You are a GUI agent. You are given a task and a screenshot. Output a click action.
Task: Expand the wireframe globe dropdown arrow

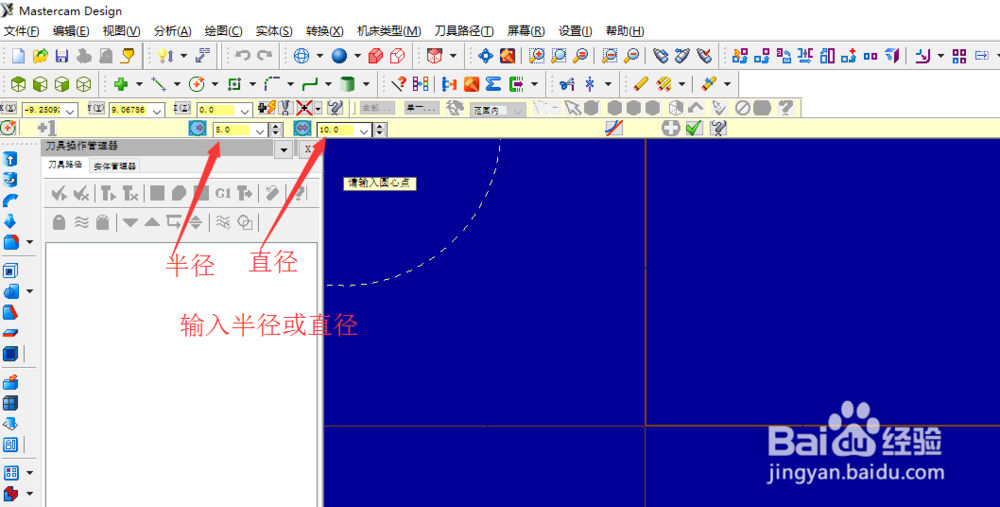320,56
